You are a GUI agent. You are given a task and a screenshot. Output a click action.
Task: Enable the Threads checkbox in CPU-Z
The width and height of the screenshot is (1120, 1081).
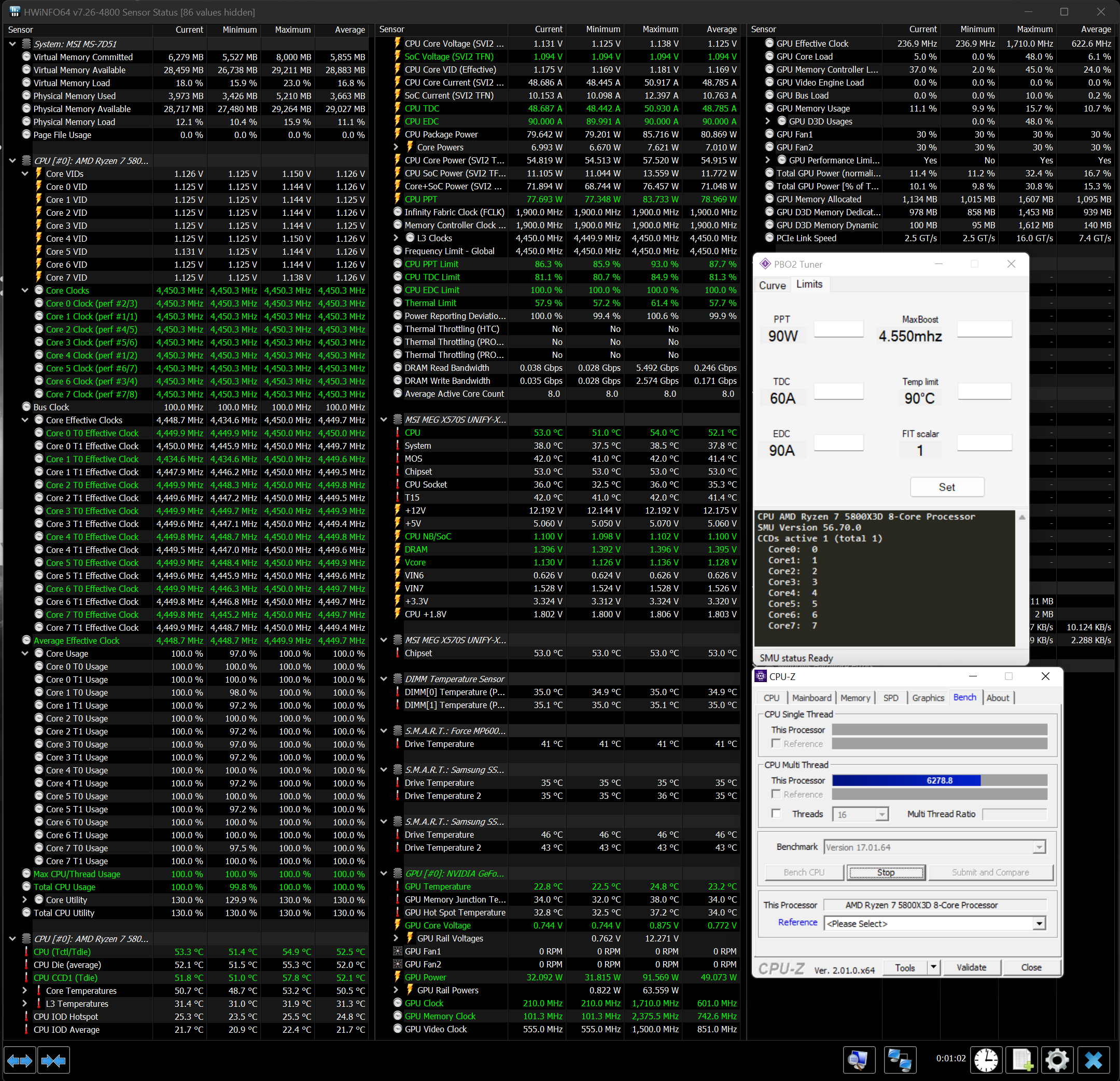(x=776, y=813)
